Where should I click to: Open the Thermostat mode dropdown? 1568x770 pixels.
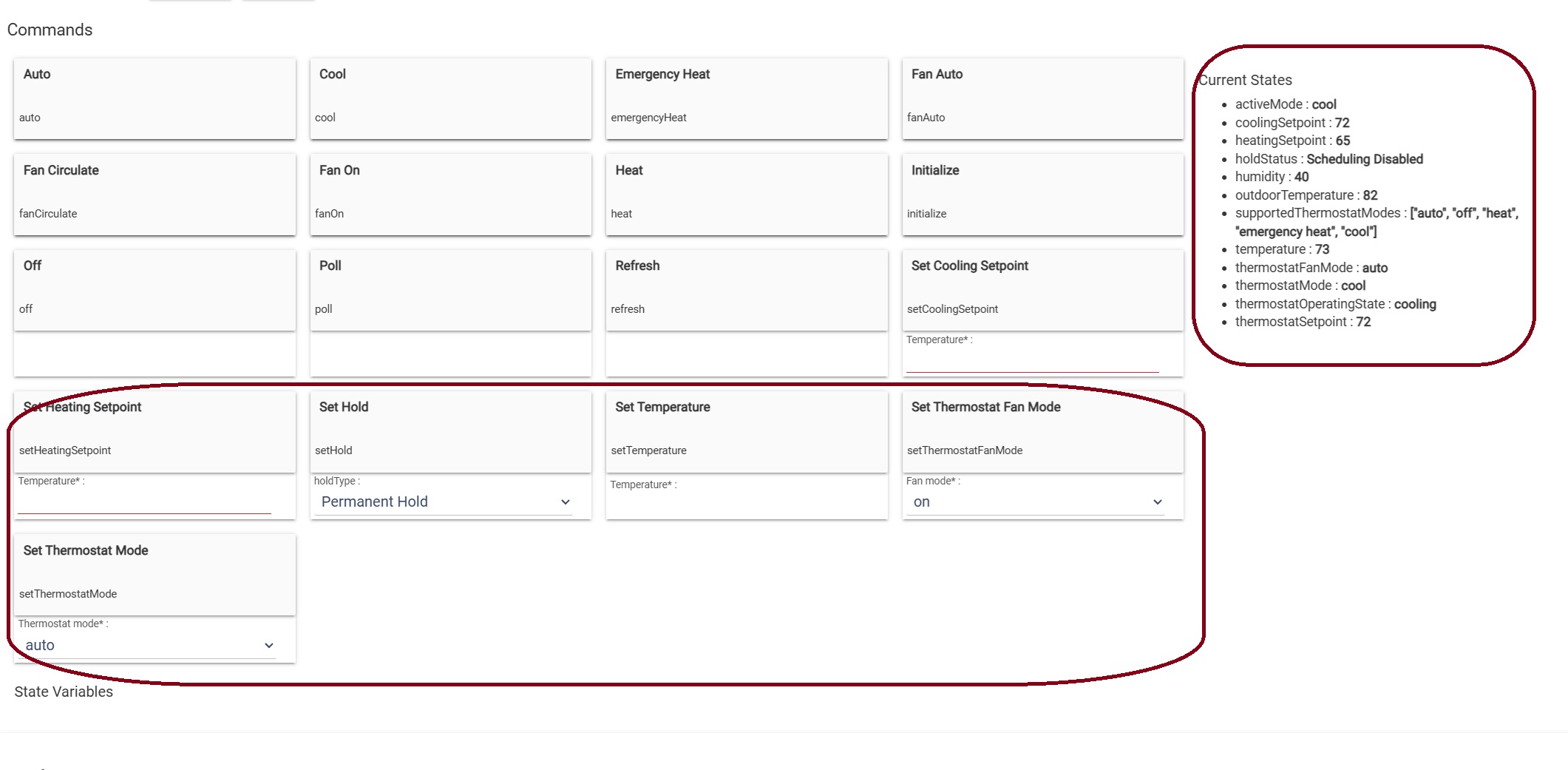pyautogui.click(x=149, y=646)
